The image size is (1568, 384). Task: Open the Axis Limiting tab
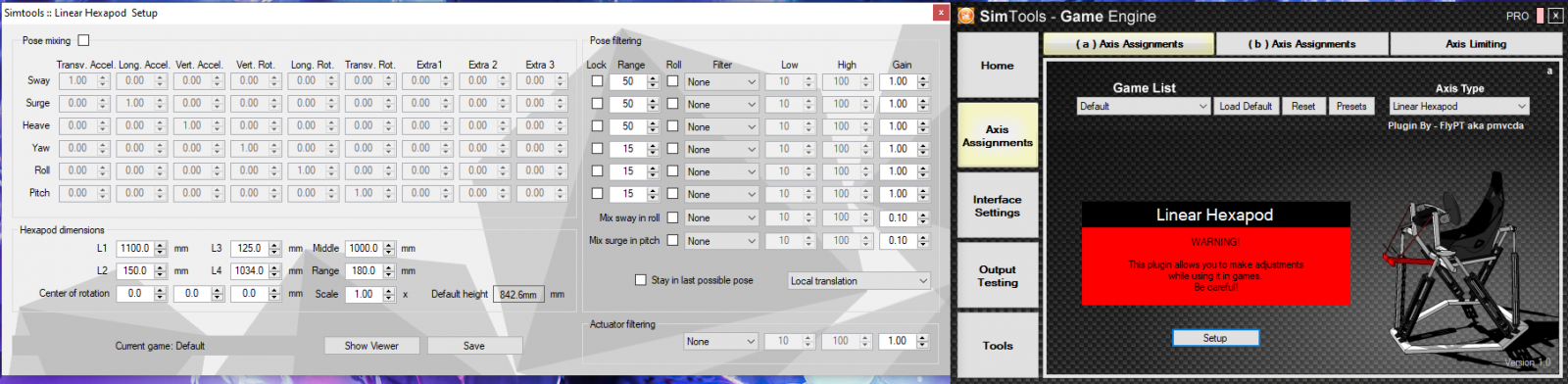click(x=1476, y=44)
